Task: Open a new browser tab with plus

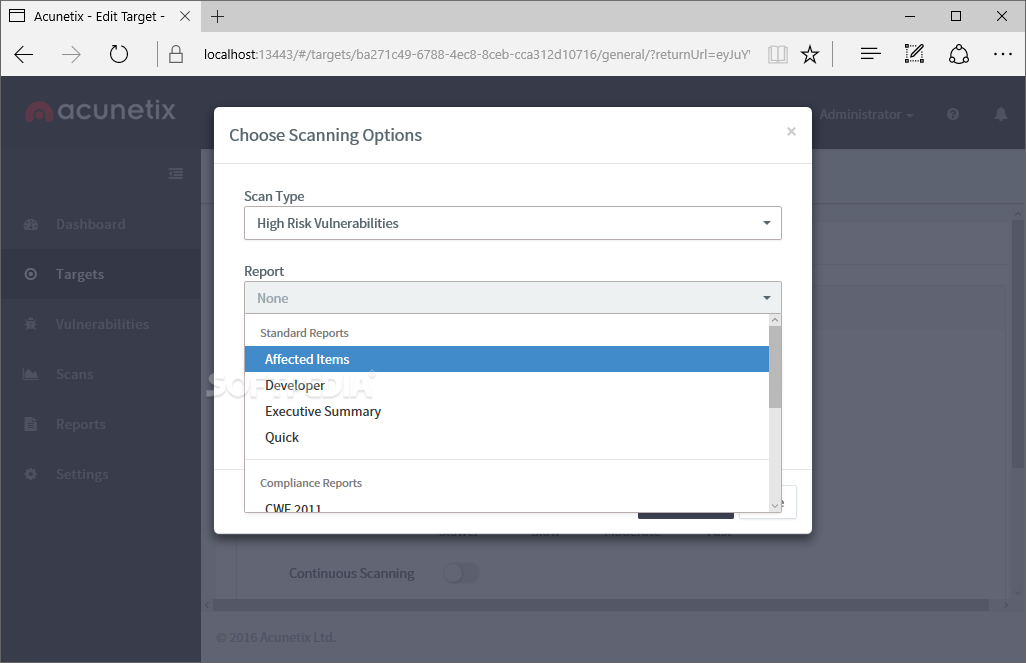Action: pos(218,16)
